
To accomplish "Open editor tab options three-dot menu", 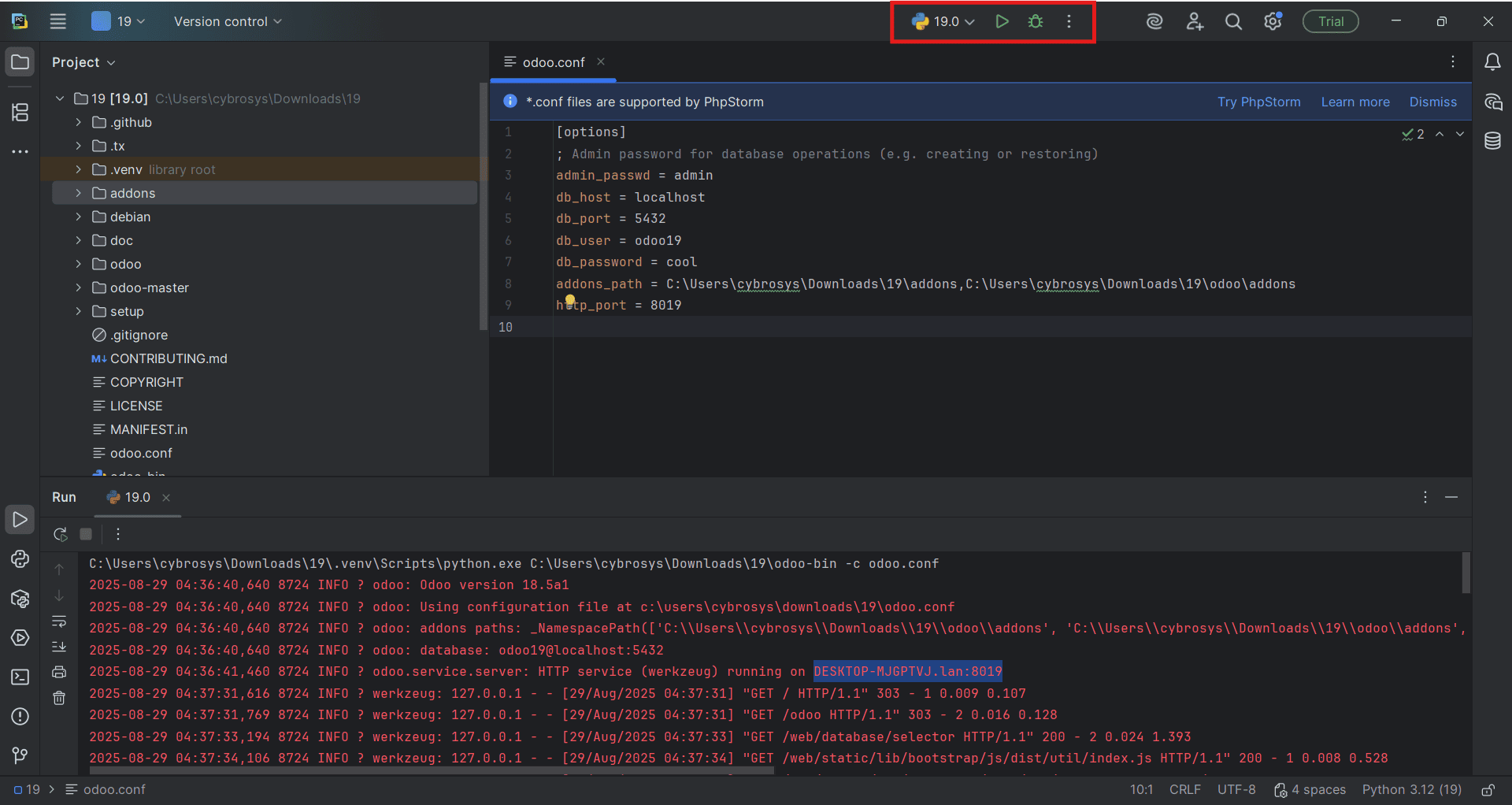I will pos(1453,61).
